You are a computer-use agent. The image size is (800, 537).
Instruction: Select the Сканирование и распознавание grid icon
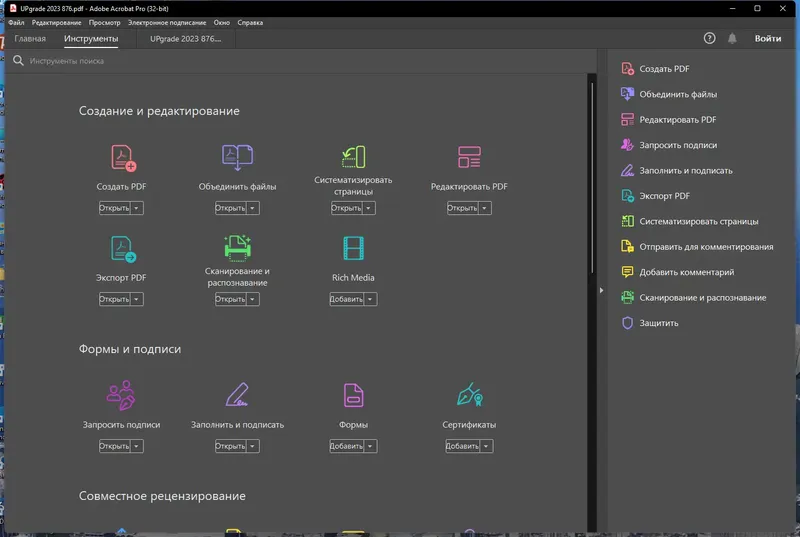point(237,248)
